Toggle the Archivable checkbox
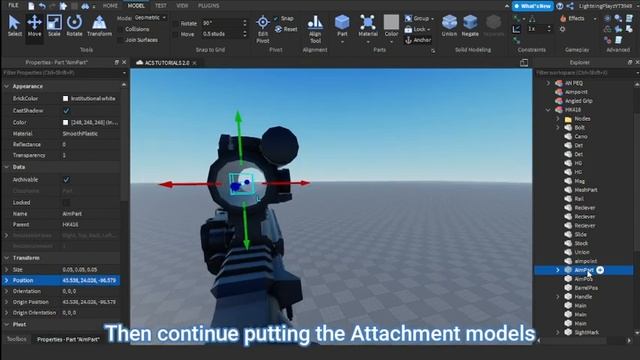 point(66,180)
